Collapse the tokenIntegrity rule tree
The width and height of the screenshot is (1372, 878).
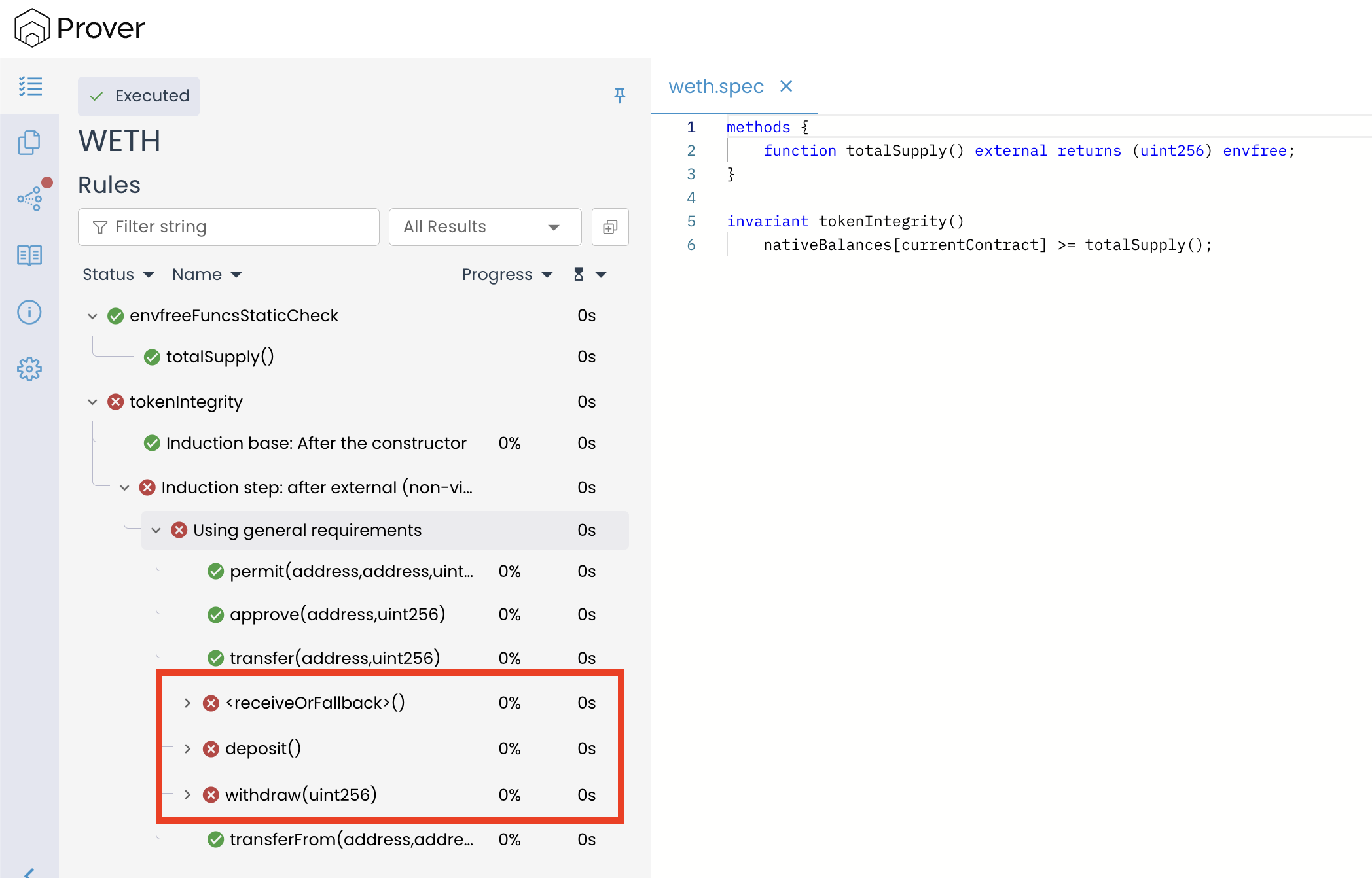click(x=92, y=402)
